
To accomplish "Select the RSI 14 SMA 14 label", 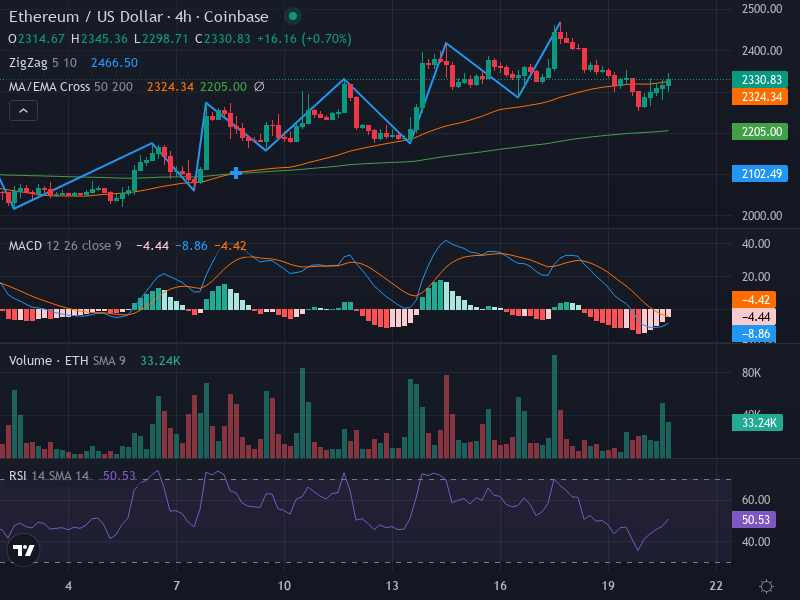I will (x=49, y=476).
